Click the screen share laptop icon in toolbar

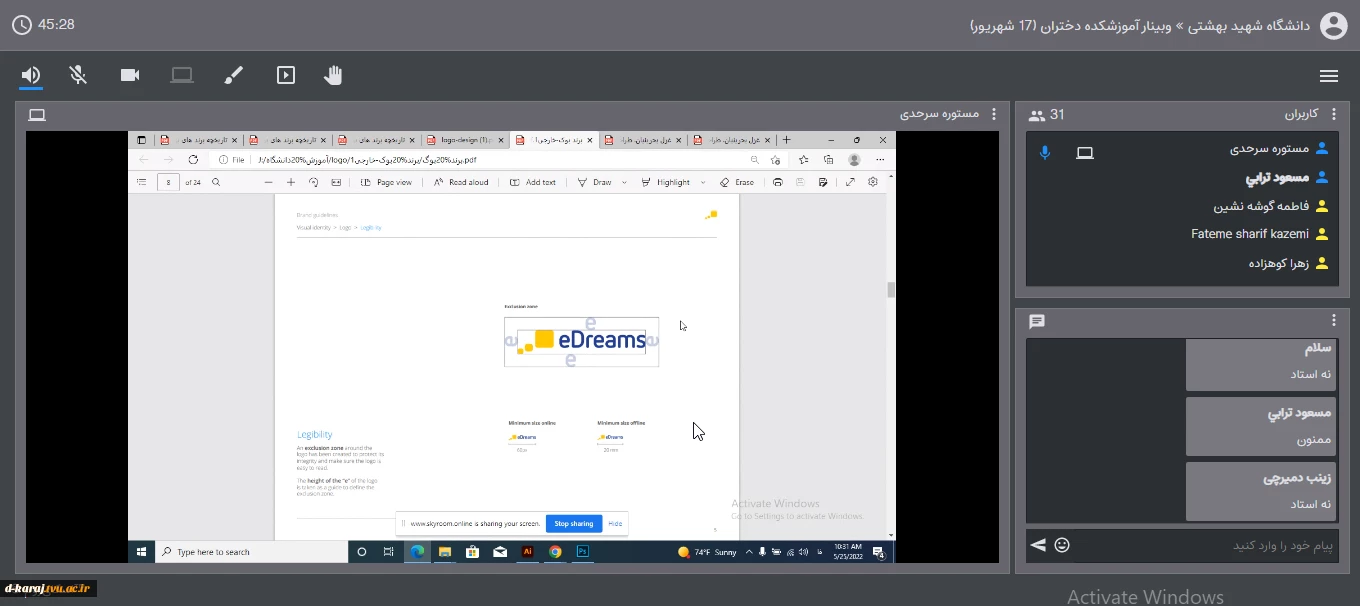(x=181, y=75)
